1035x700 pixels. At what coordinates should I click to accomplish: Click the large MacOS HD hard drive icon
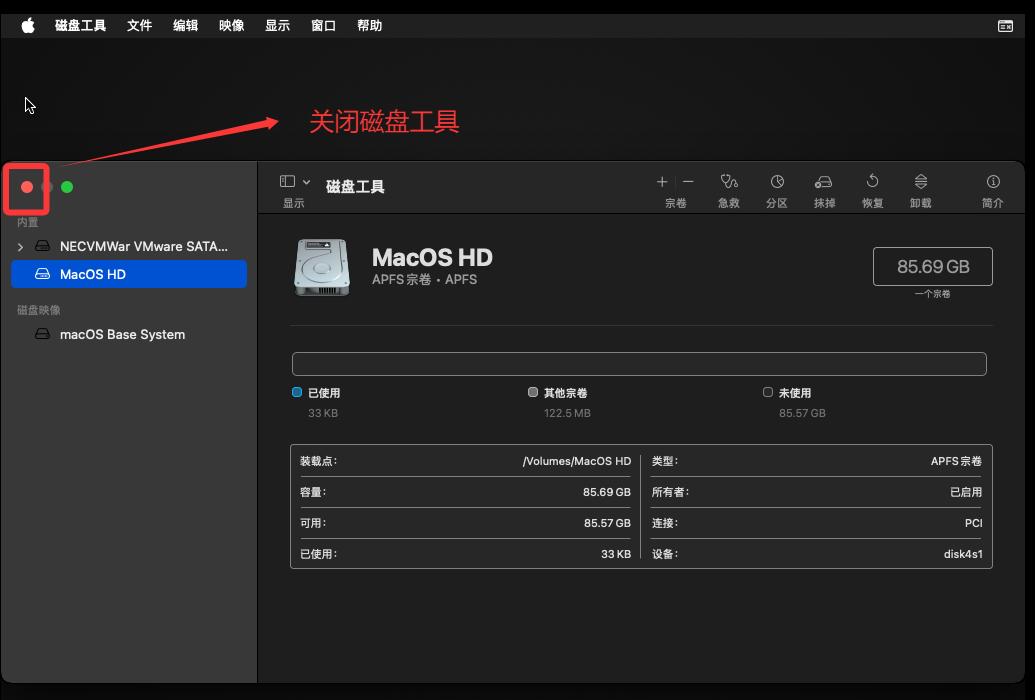click(x=321, y=267)
